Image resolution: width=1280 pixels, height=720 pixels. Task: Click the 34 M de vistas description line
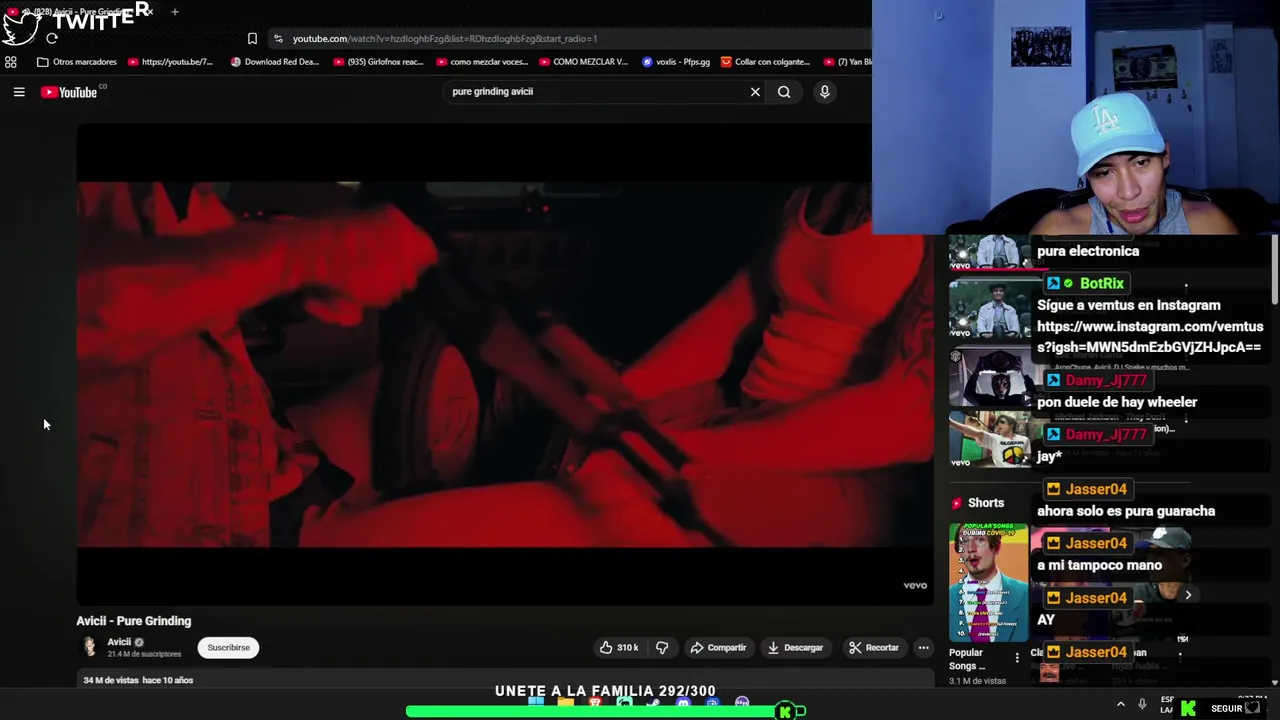coord(138,680)
